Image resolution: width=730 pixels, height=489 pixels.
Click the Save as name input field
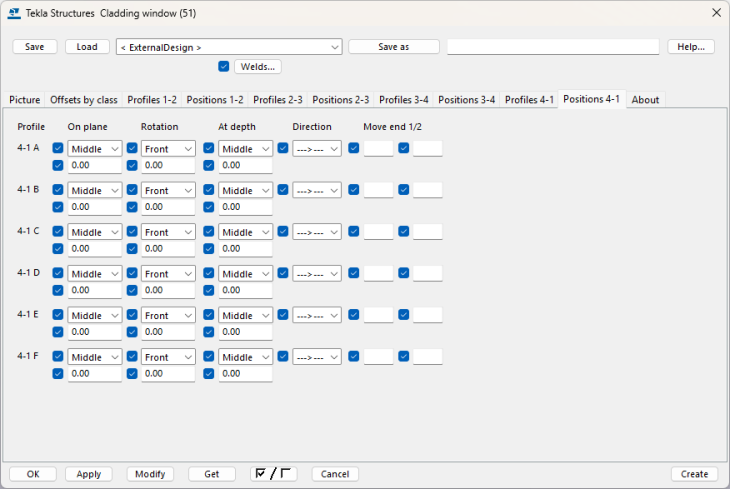pos(552,47)
